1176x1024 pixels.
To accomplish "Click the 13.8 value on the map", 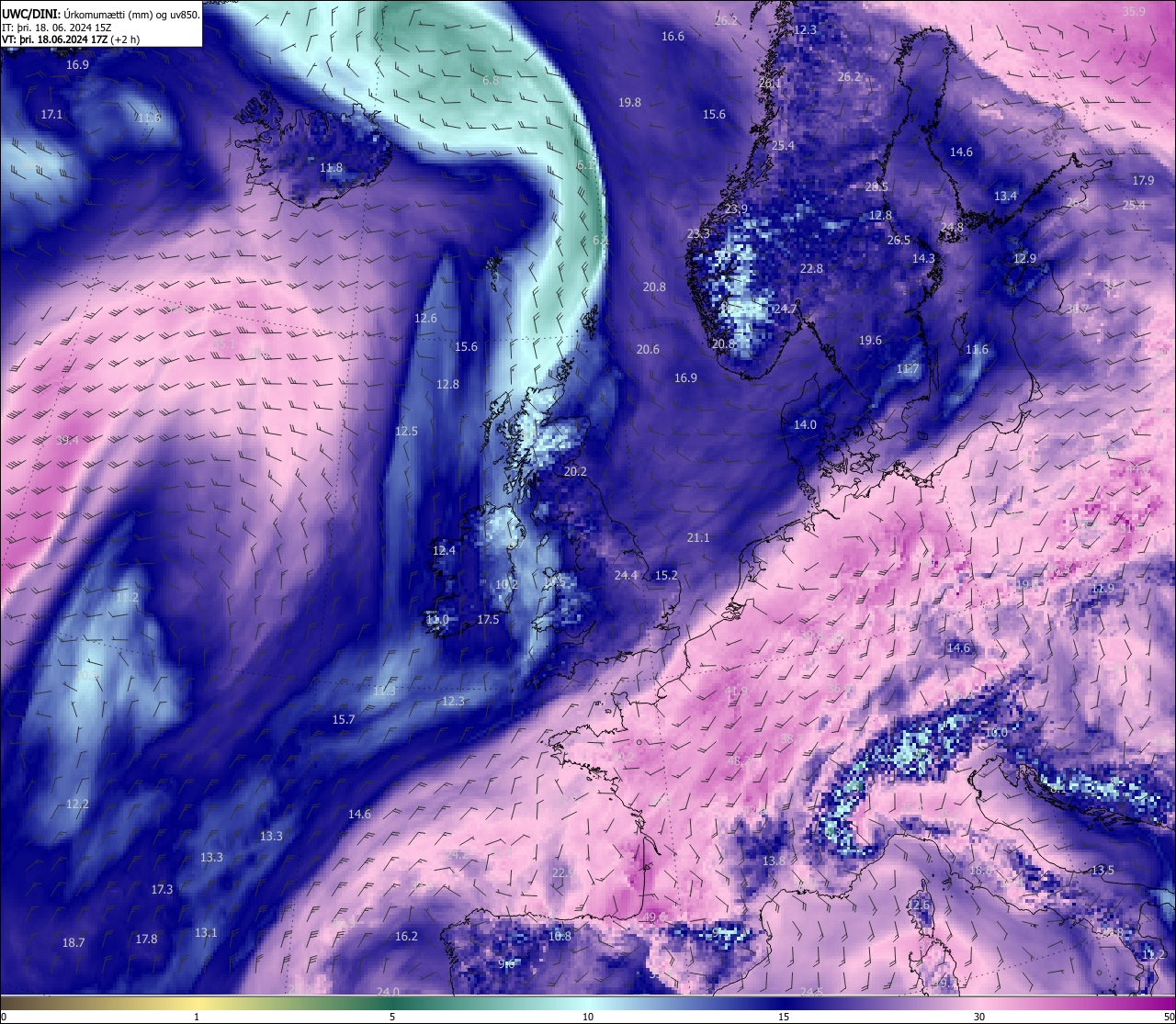I will pos(775,861).
